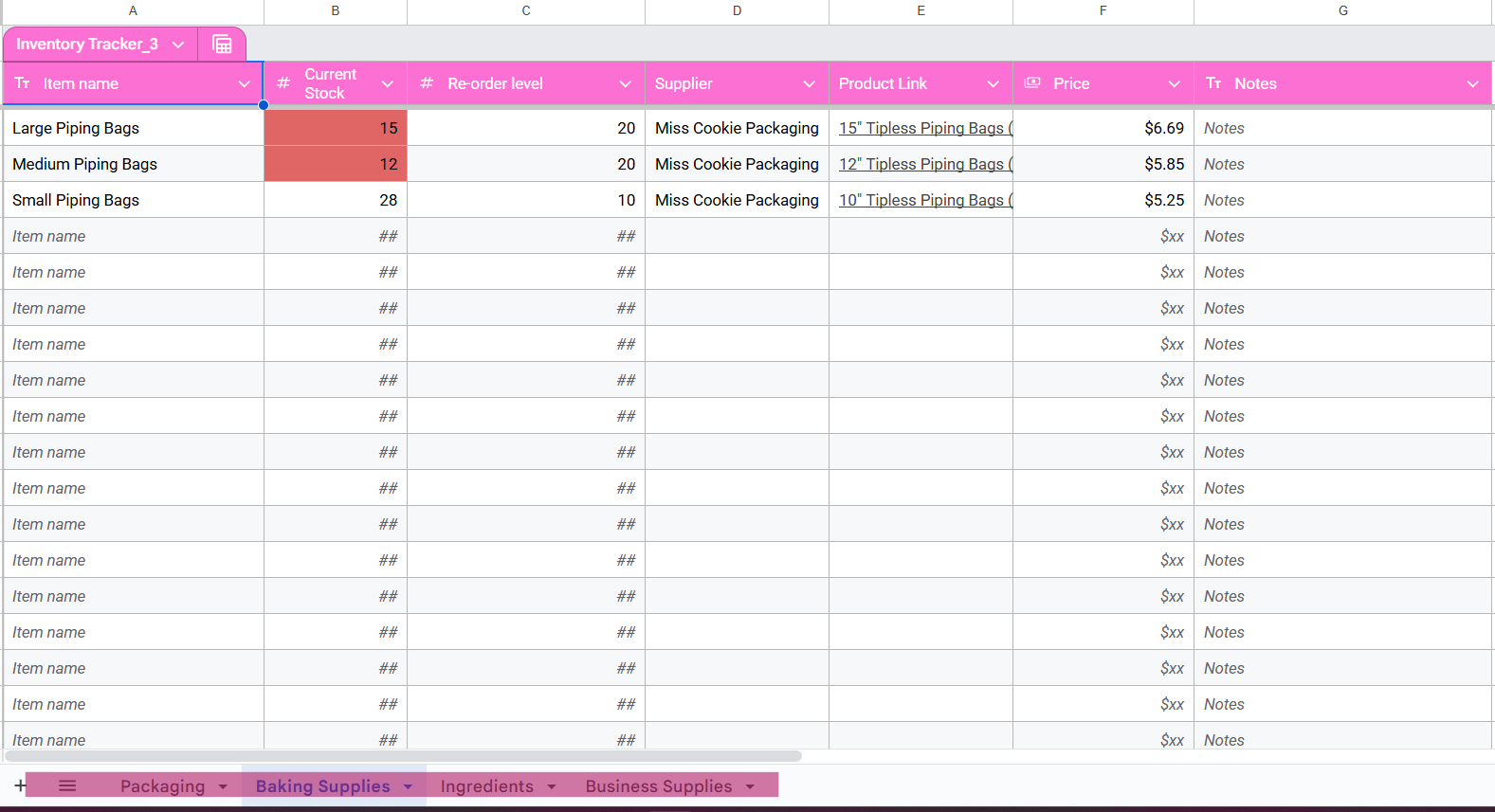Viewport: 1495px width, 812px height.
Task: Open the Product Link column dropdown arrow
Action: pos(993,84)
